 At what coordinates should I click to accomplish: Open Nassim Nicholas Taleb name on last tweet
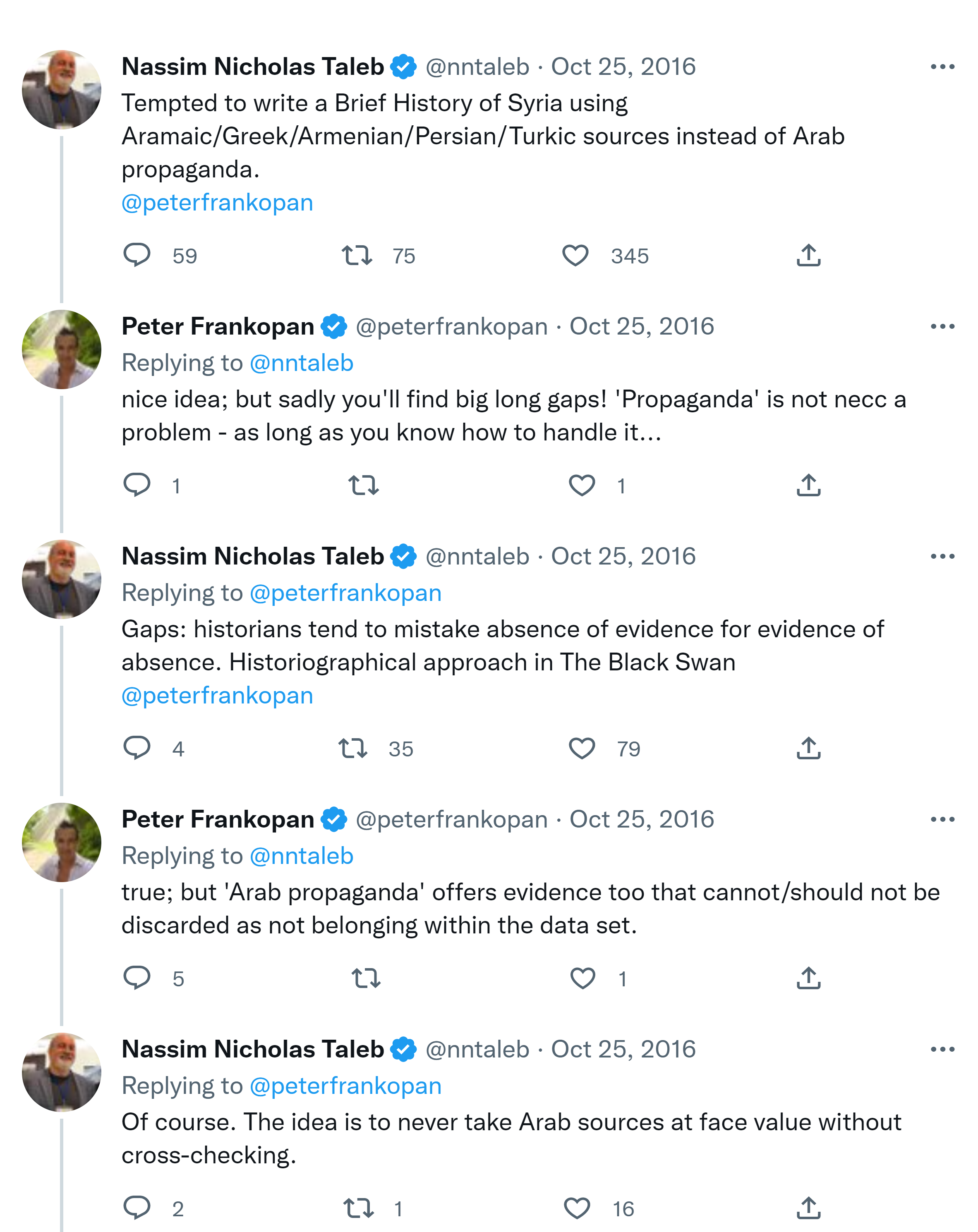coord(253,1049)
